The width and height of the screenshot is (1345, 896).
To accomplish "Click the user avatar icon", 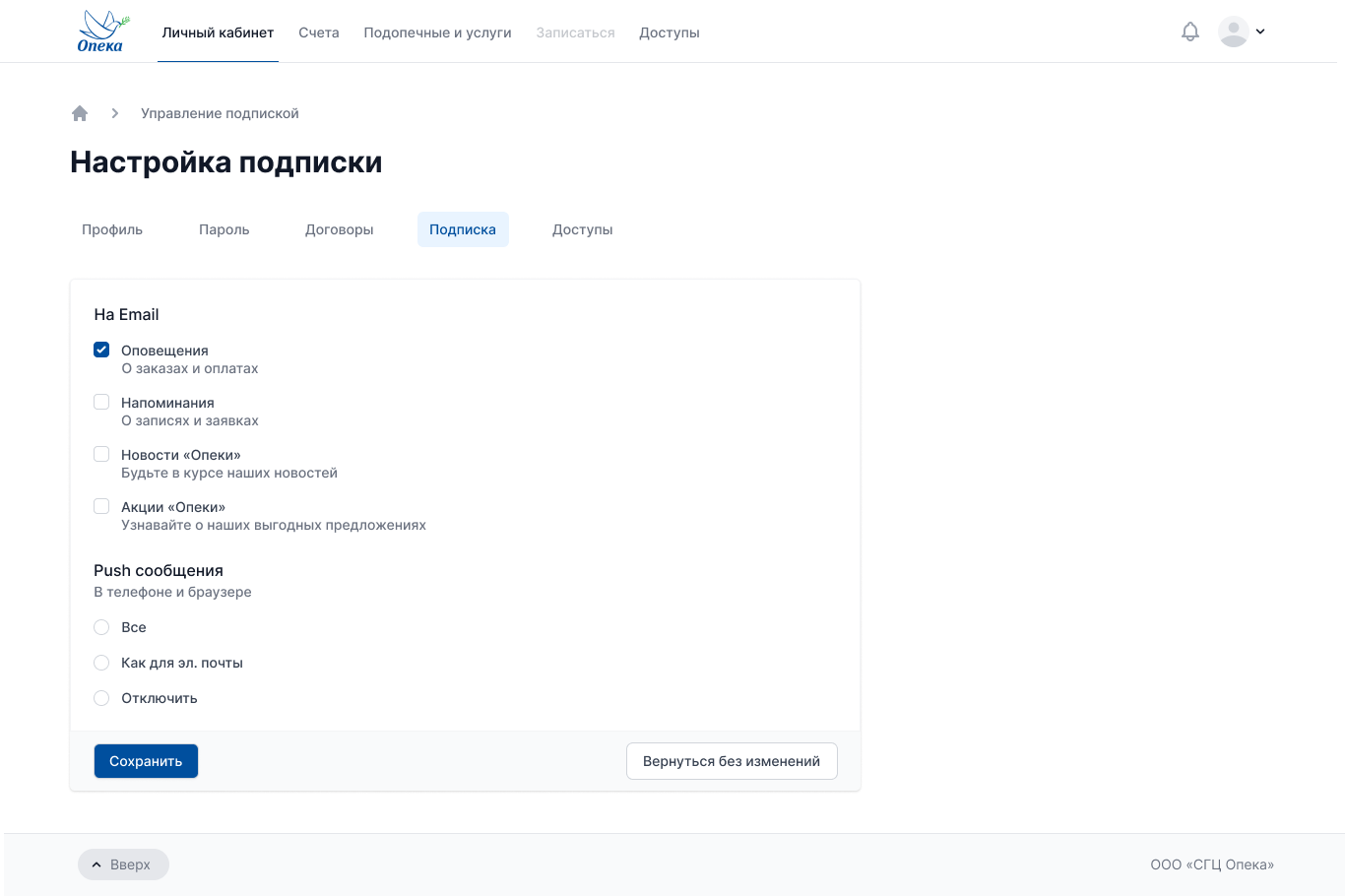I will point(1233,31).
